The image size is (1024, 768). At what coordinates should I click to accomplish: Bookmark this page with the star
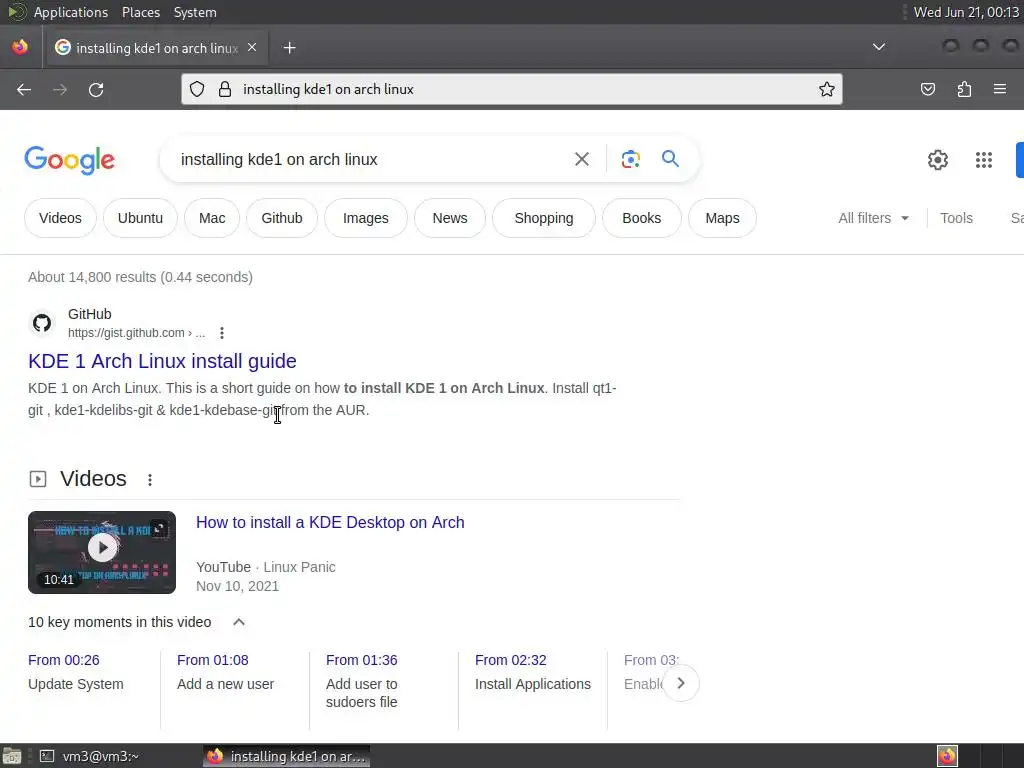827,89
